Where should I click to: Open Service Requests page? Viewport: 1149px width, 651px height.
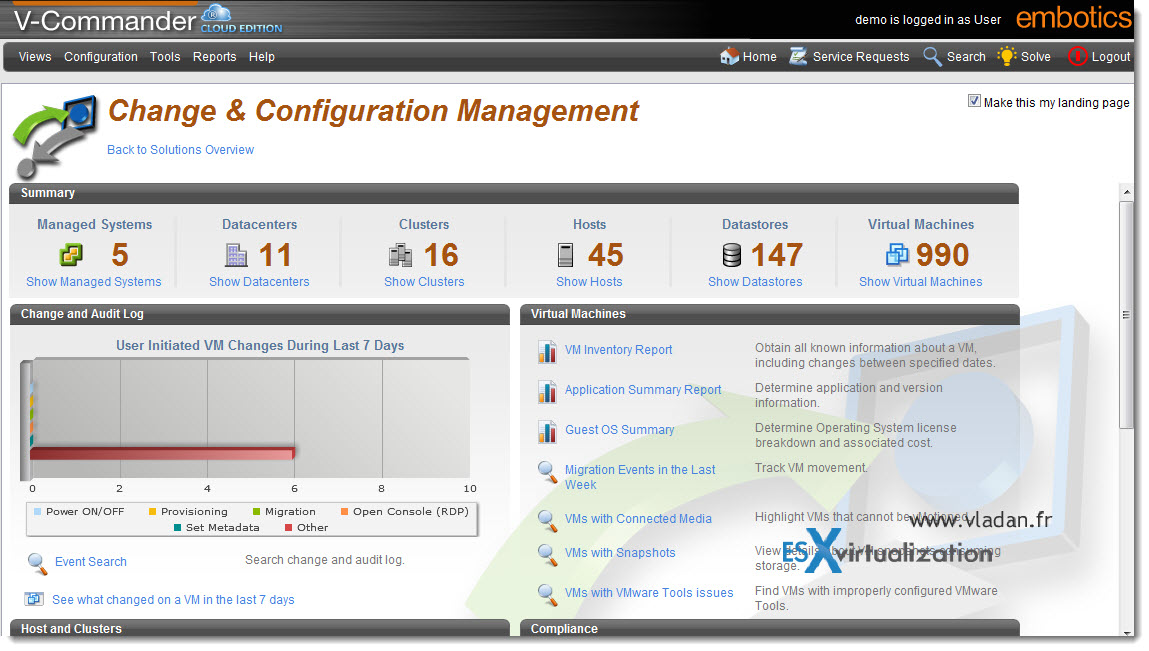(861, 56)
